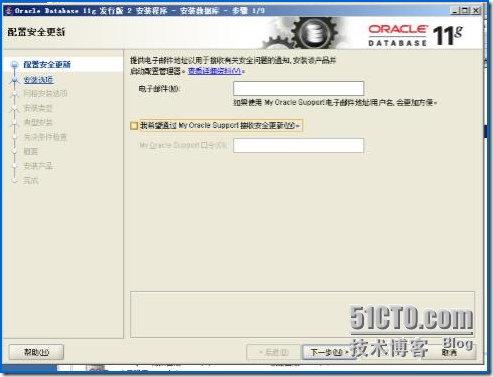This screenshot has width=493, height=377.
Task: Click the Java icon in the title bar
Action: coord(8,11)
